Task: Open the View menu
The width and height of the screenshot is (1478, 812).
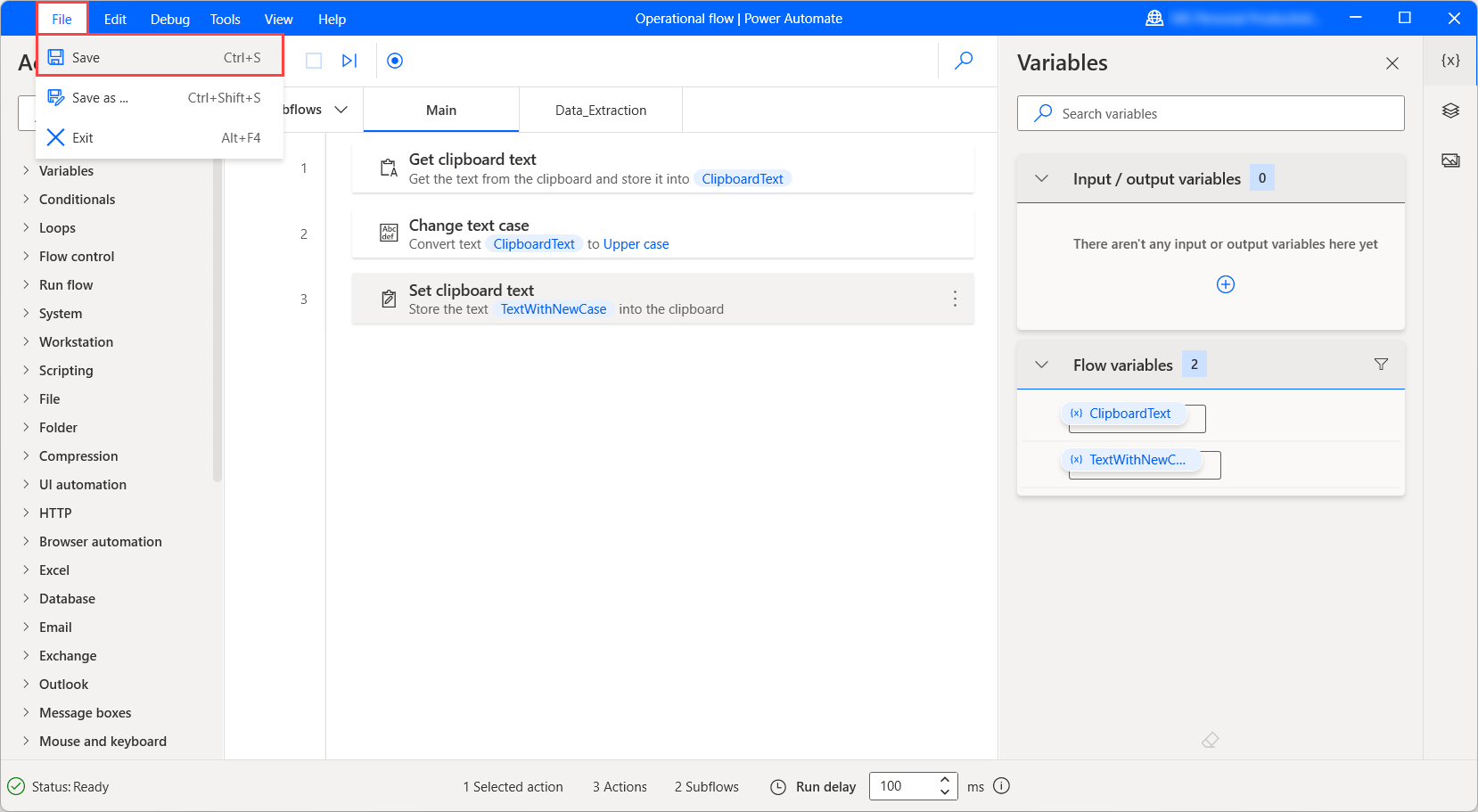Action: point(278,19)
